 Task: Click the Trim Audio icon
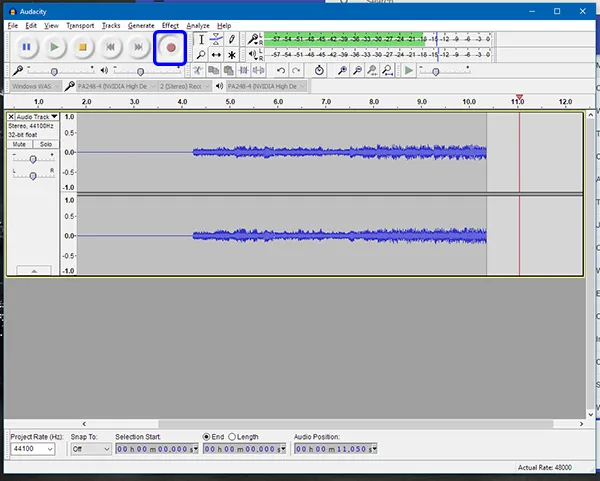tap(243, 70)
